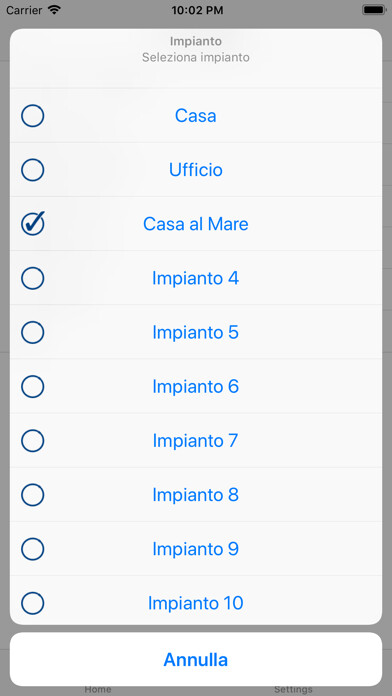
Task: Tap the Impianto 7 circle icon
Action: (x=32, y=441)
